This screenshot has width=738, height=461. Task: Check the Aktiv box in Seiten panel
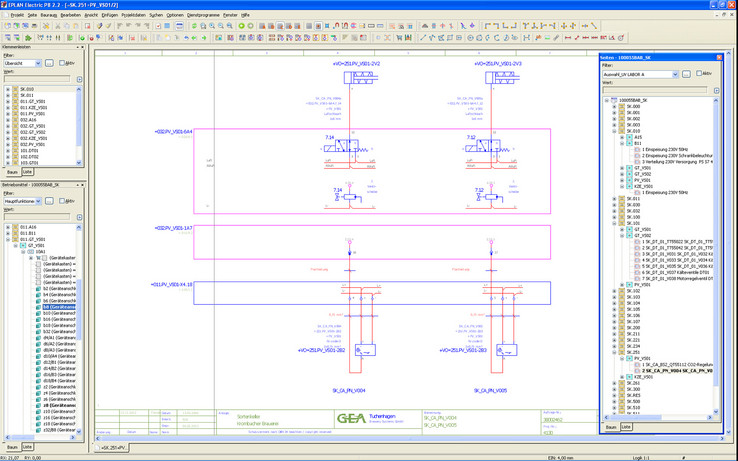tap(699, 74)
